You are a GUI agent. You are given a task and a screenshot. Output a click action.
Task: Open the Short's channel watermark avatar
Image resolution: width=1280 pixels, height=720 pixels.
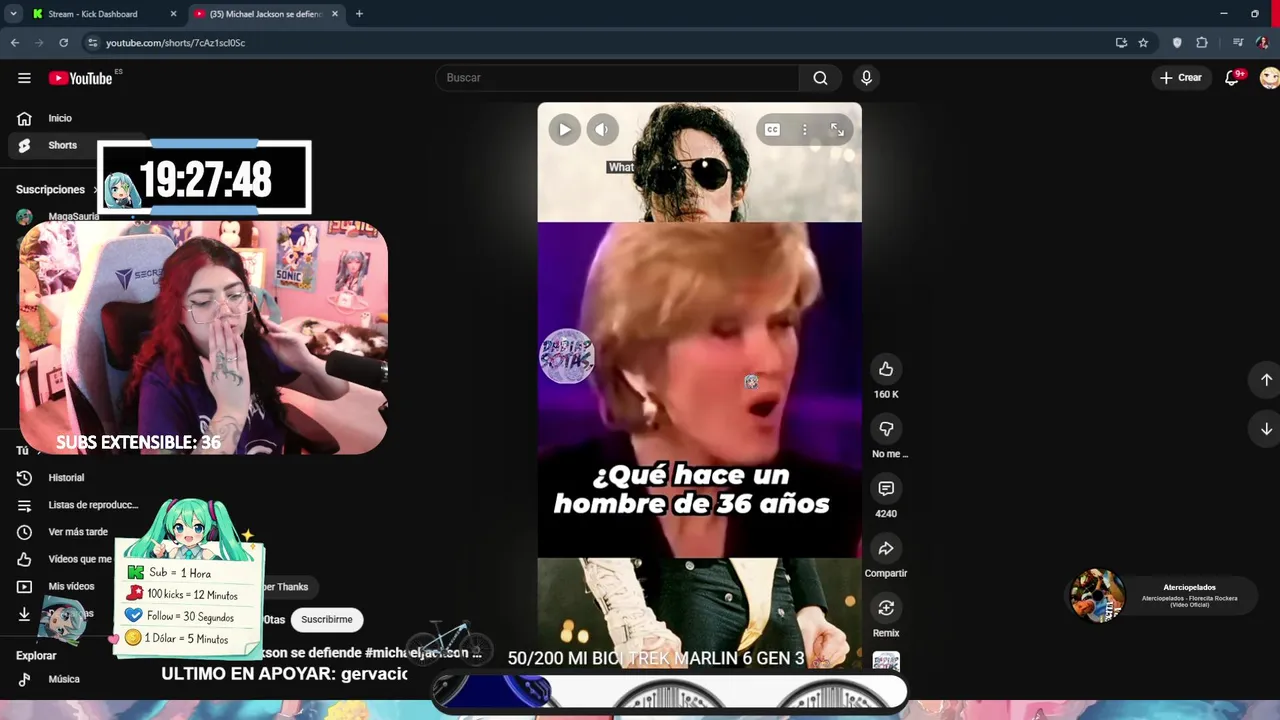(566, 356)
